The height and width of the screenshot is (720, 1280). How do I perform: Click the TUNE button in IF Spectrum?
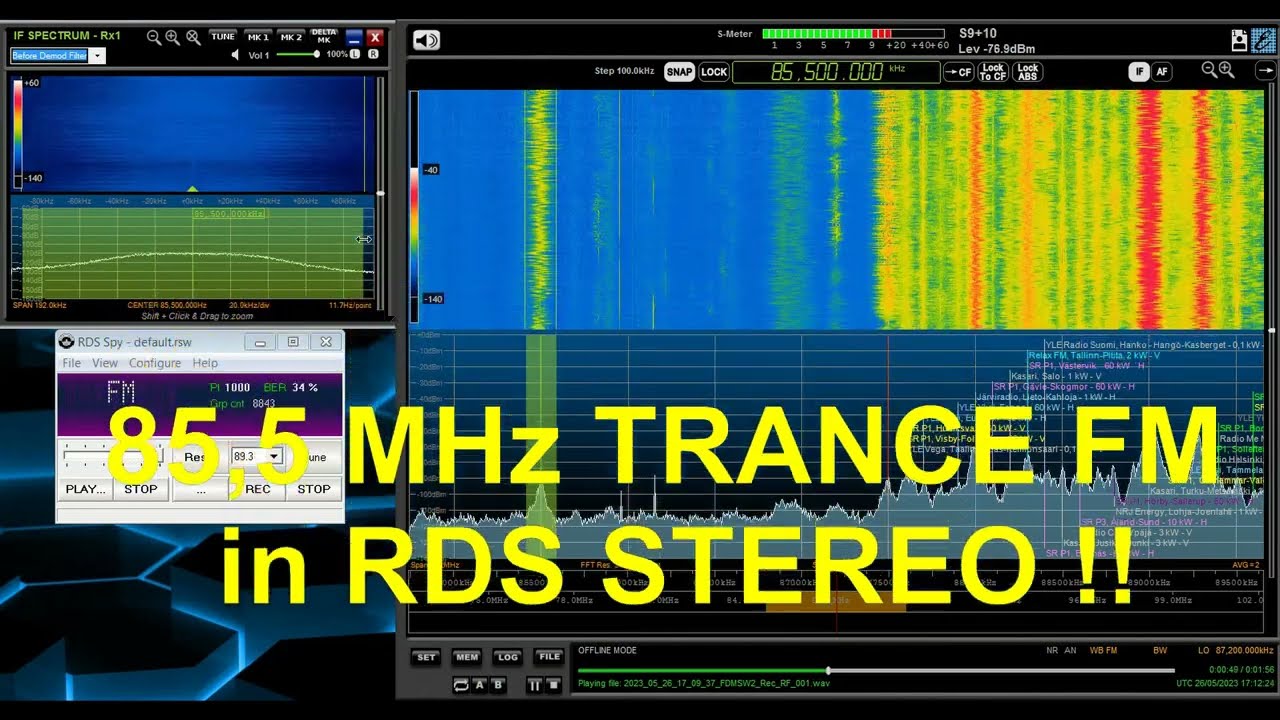pyautogui.click(x=223, y=36)
